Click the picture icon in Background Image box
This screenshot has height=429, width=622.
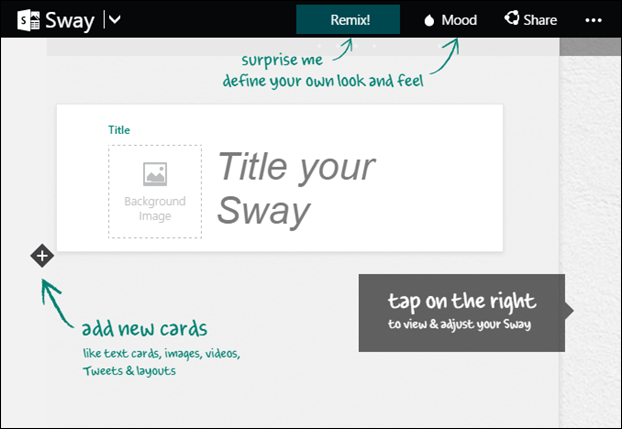(155, 174)
